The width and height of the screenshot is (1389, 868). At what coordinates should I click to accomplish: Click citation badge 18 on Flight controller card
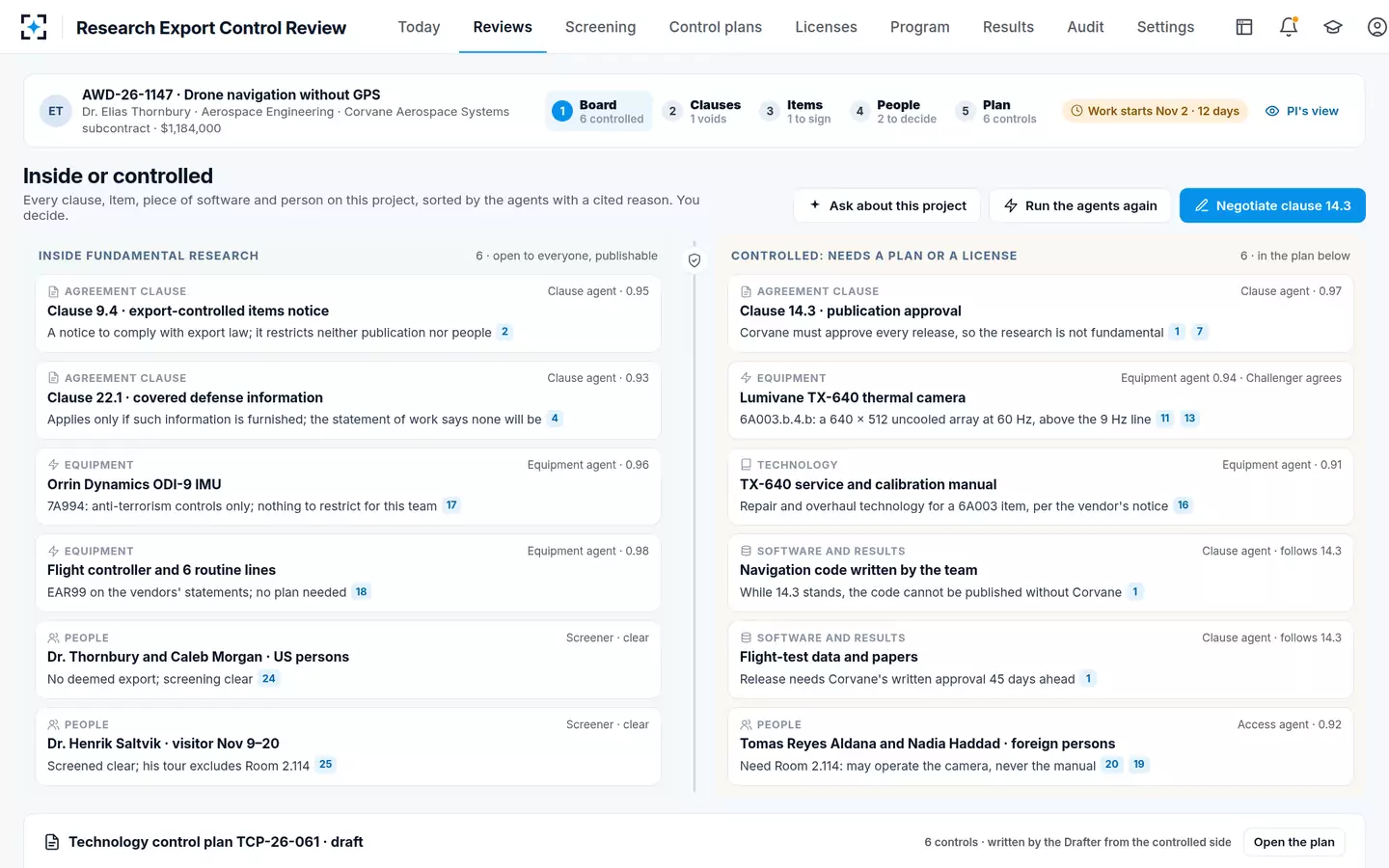coord(362,592)
